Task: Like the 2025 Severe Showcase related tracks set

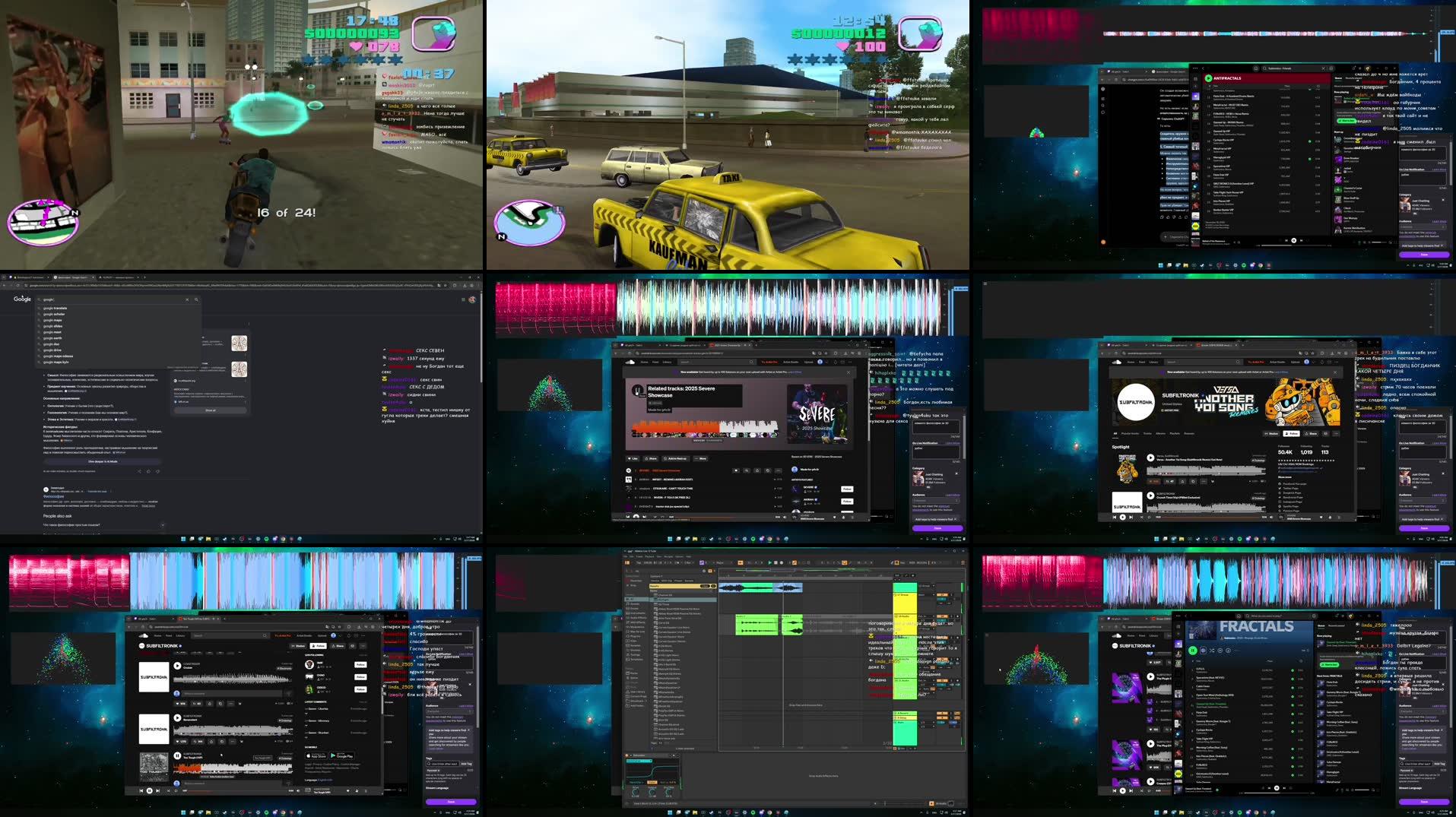Action: pos(633,459)
